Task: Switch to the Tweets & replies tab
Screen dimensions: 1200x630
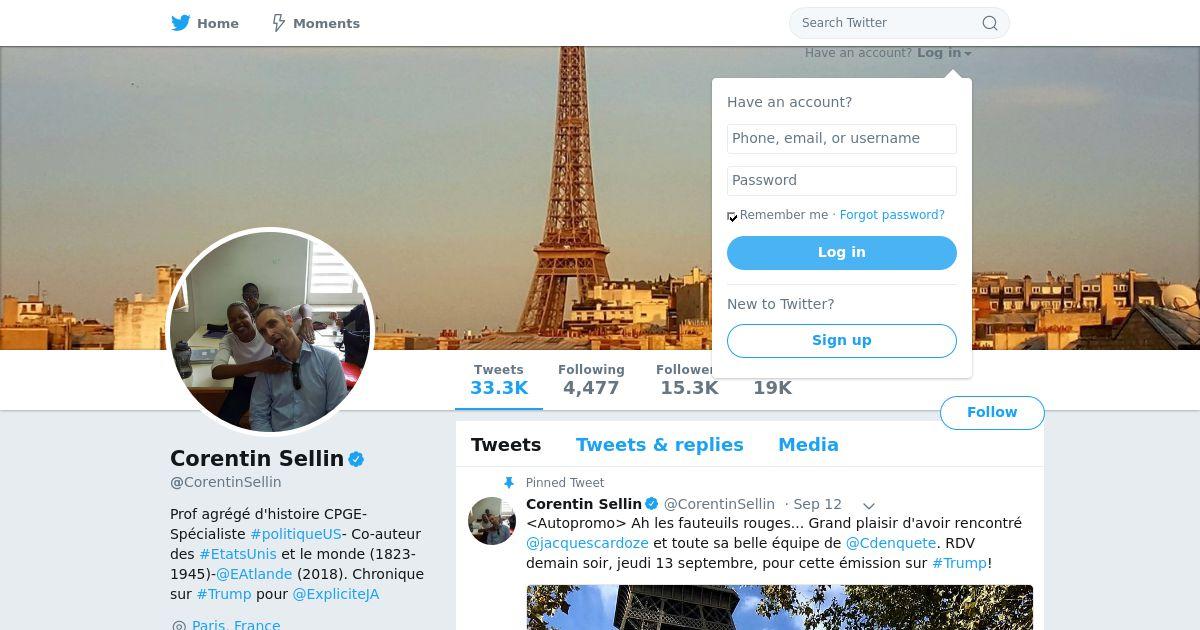Action: click(x=660, y=445)
